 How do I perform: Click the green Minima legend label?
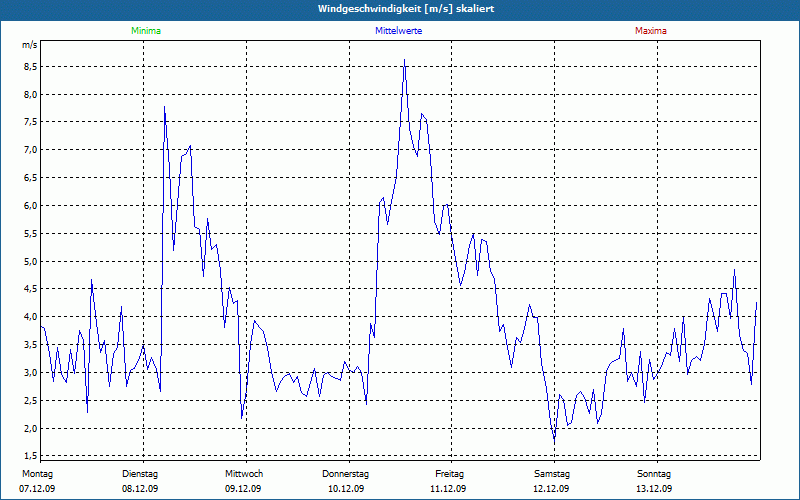click(146, 31)
